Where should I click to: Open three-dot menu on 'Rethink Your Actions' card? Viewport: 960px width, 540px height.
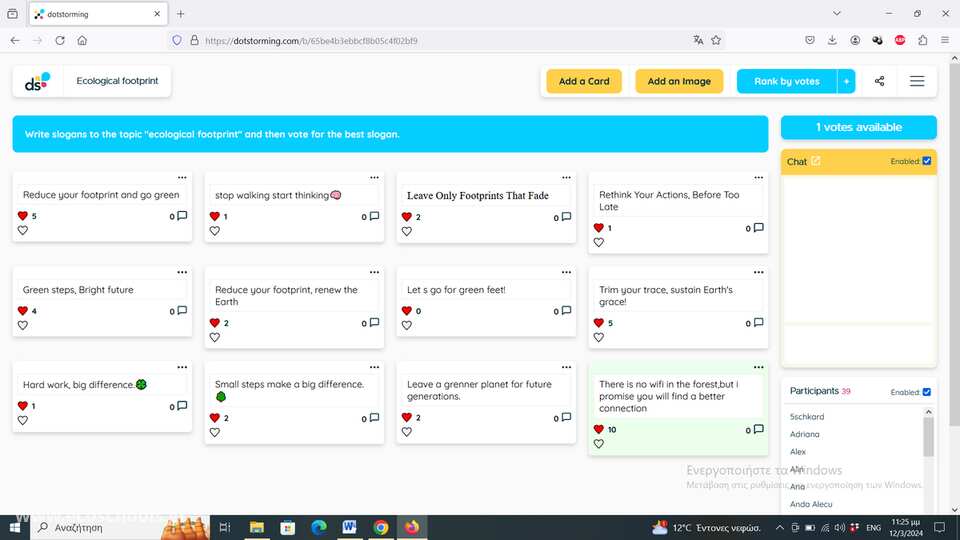coord(759,178)
